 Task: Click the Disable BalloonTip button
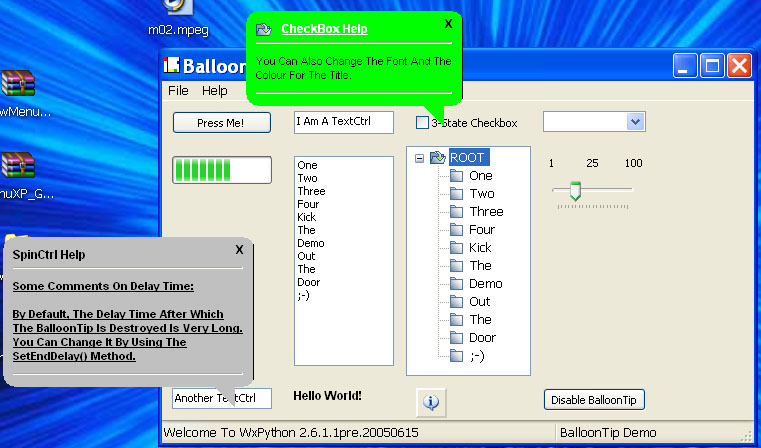(x=595, y=400)
